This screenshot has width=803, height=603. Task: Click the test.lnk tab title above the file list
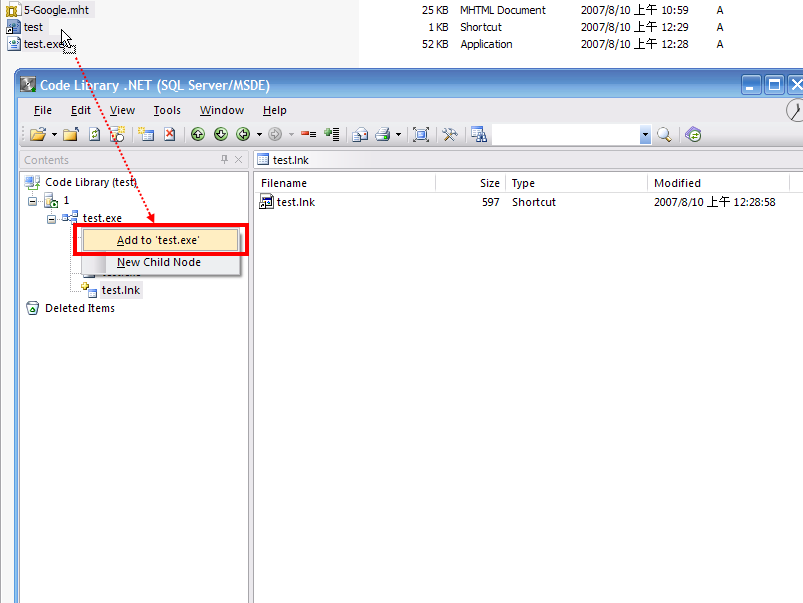coord(291,160)
